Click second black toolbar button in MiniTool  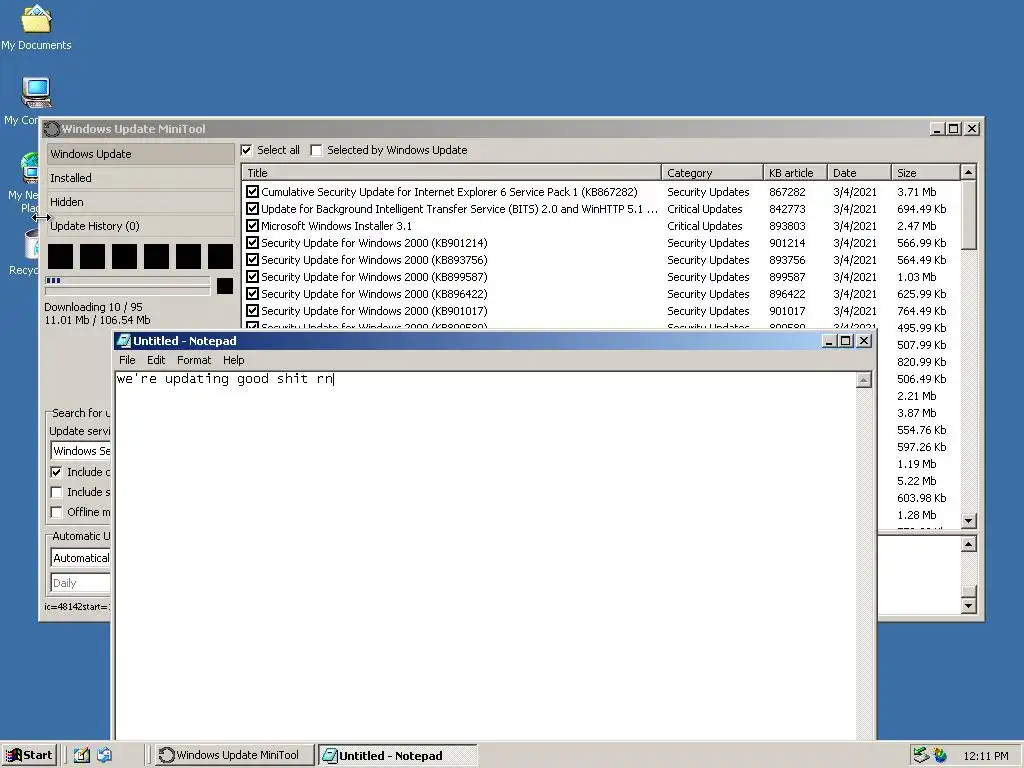(92, 257)
